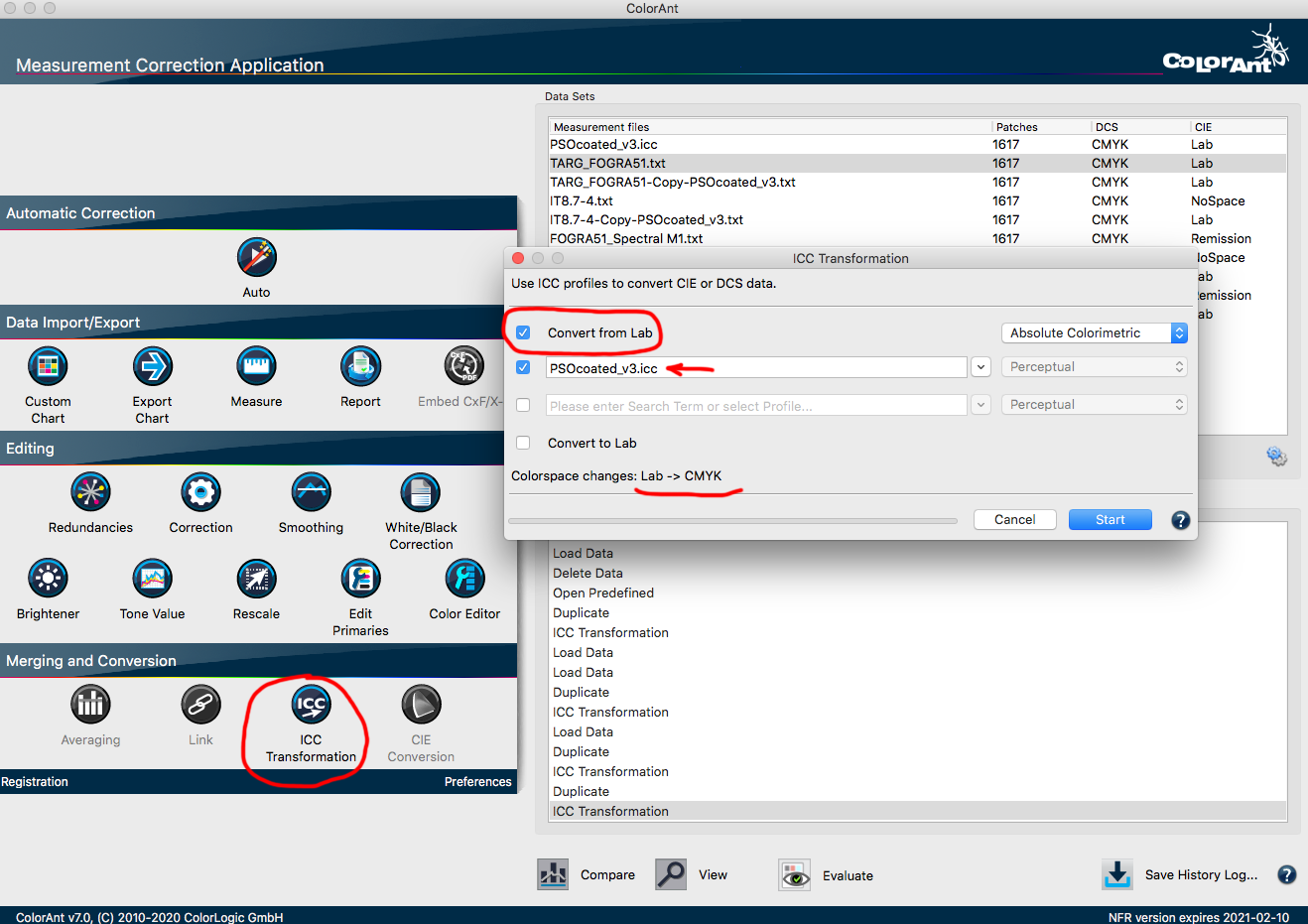Toggle the Convert from Lab checkbox
Screen dimensions: 1308x924
[x=523, y=332]
